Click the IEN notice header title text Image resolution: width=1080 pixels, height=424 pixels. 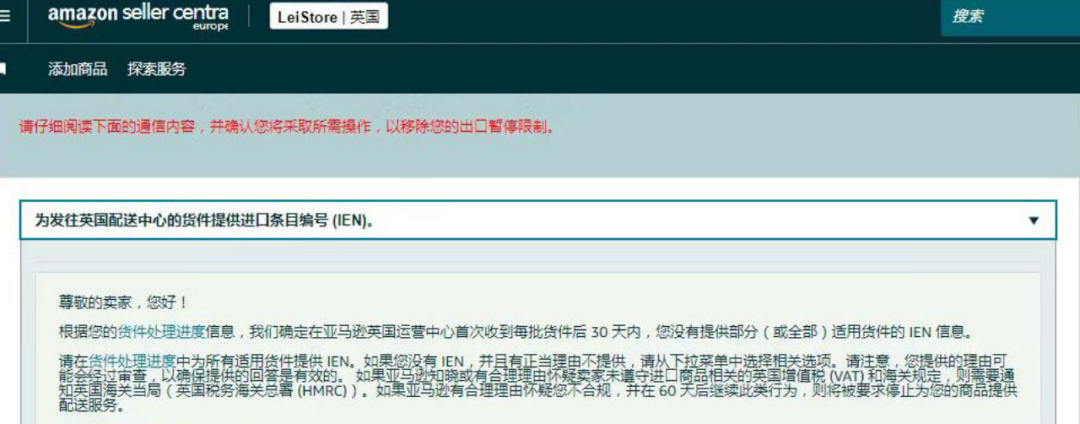205,220
